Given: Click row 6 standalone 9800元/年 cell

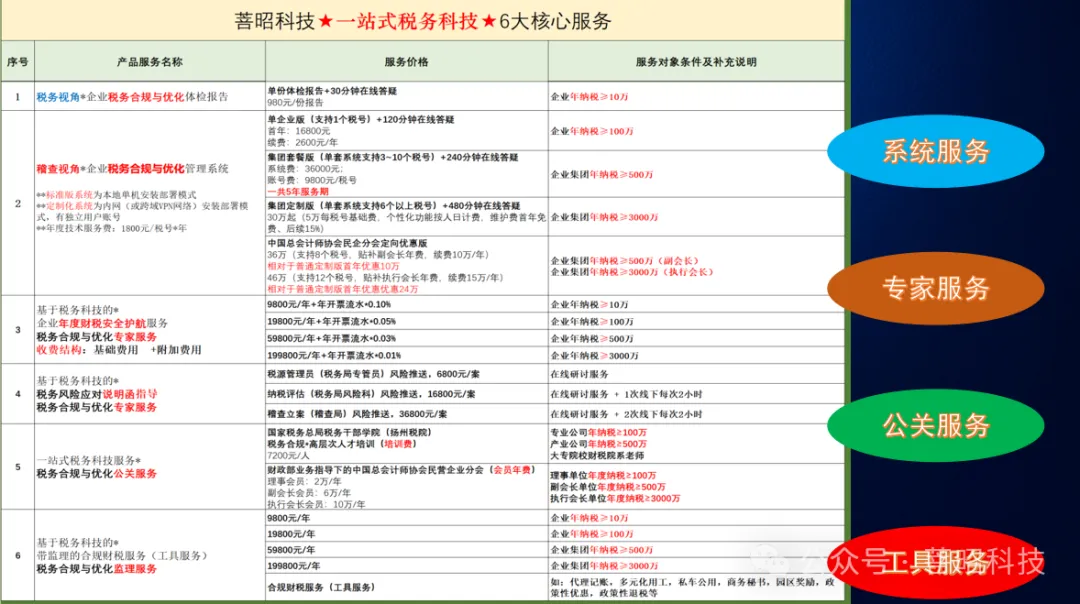Looking at the screenshot, I should click(x=406, y=518).
